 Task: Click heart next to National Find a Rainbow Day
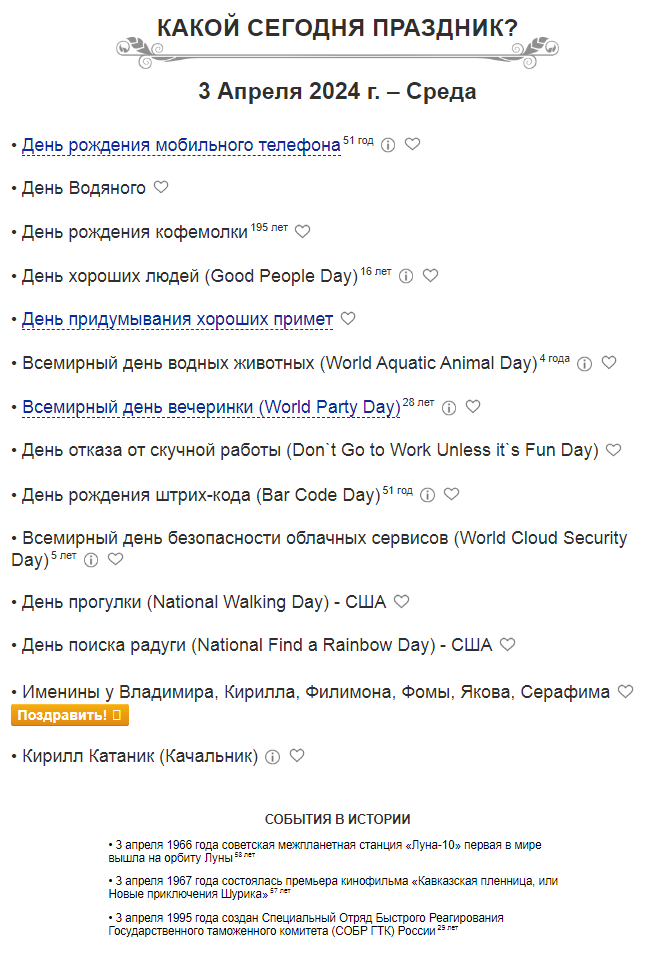508,645
